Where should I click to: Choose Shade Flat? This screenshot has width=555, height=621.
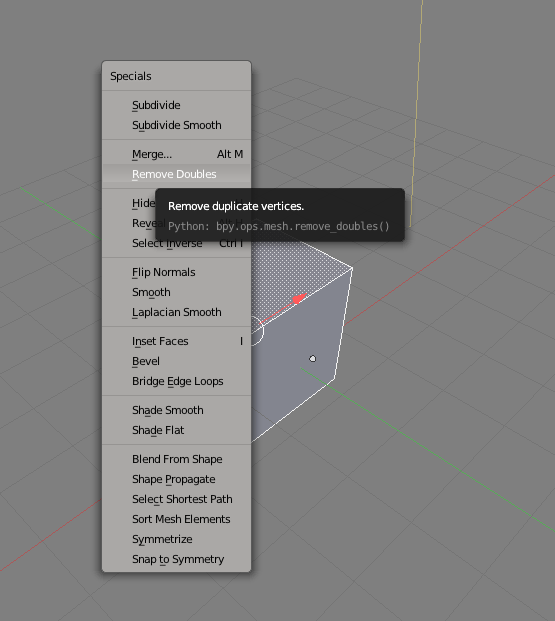click(176, 430)
